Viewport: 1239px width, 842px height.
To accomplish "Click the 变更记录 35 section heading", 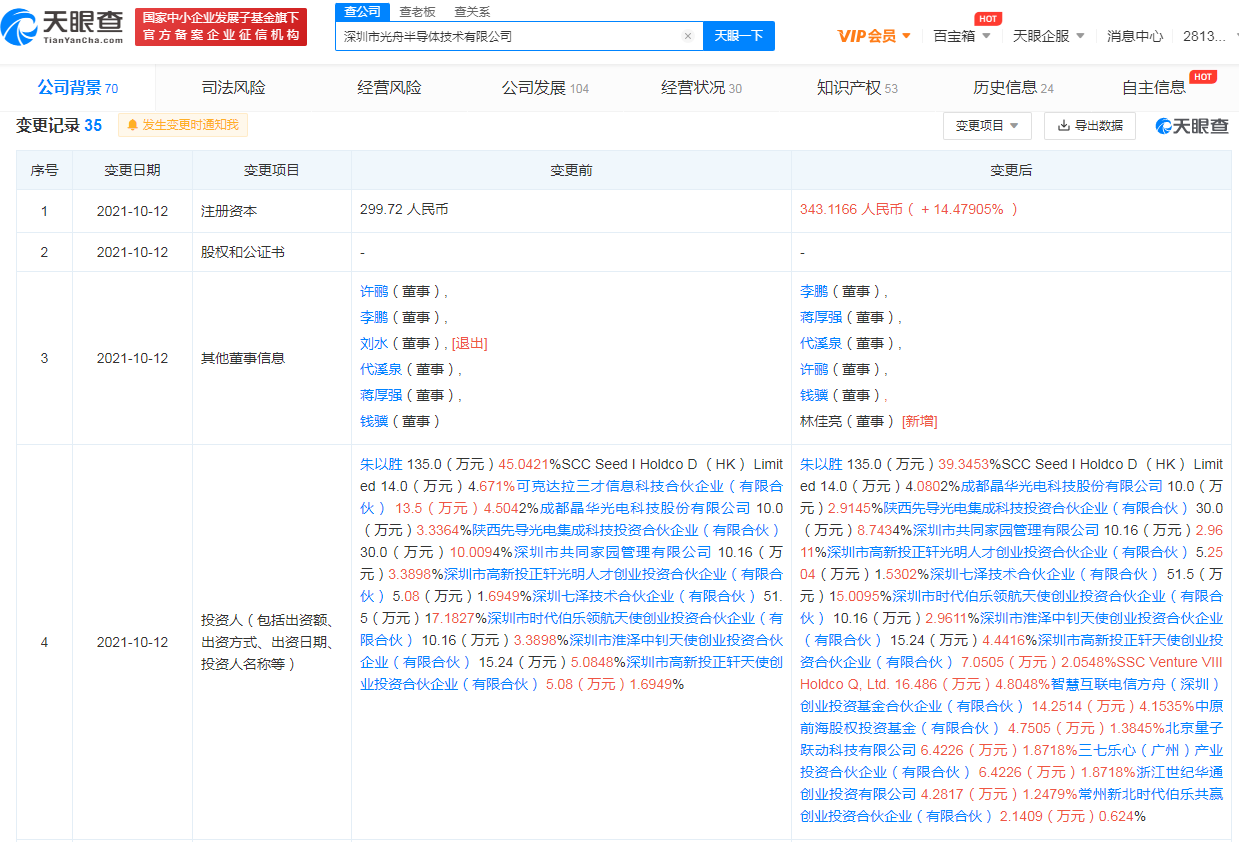I will click(x=58, y=125).
